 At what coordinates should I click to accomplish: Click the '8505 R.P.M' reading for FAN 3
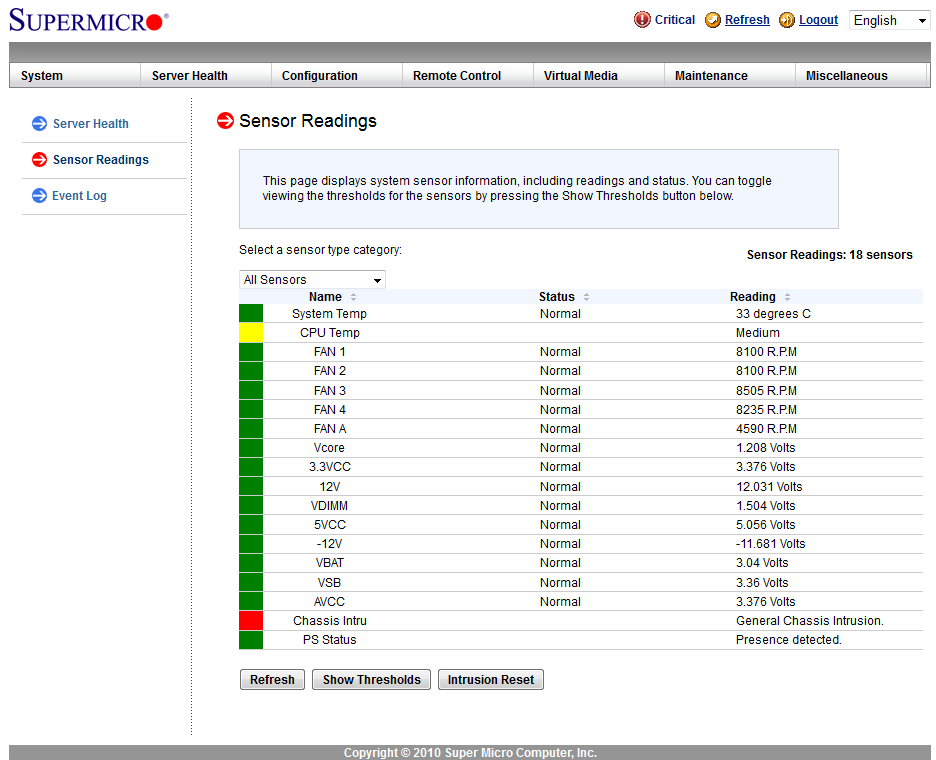[766, 390]
